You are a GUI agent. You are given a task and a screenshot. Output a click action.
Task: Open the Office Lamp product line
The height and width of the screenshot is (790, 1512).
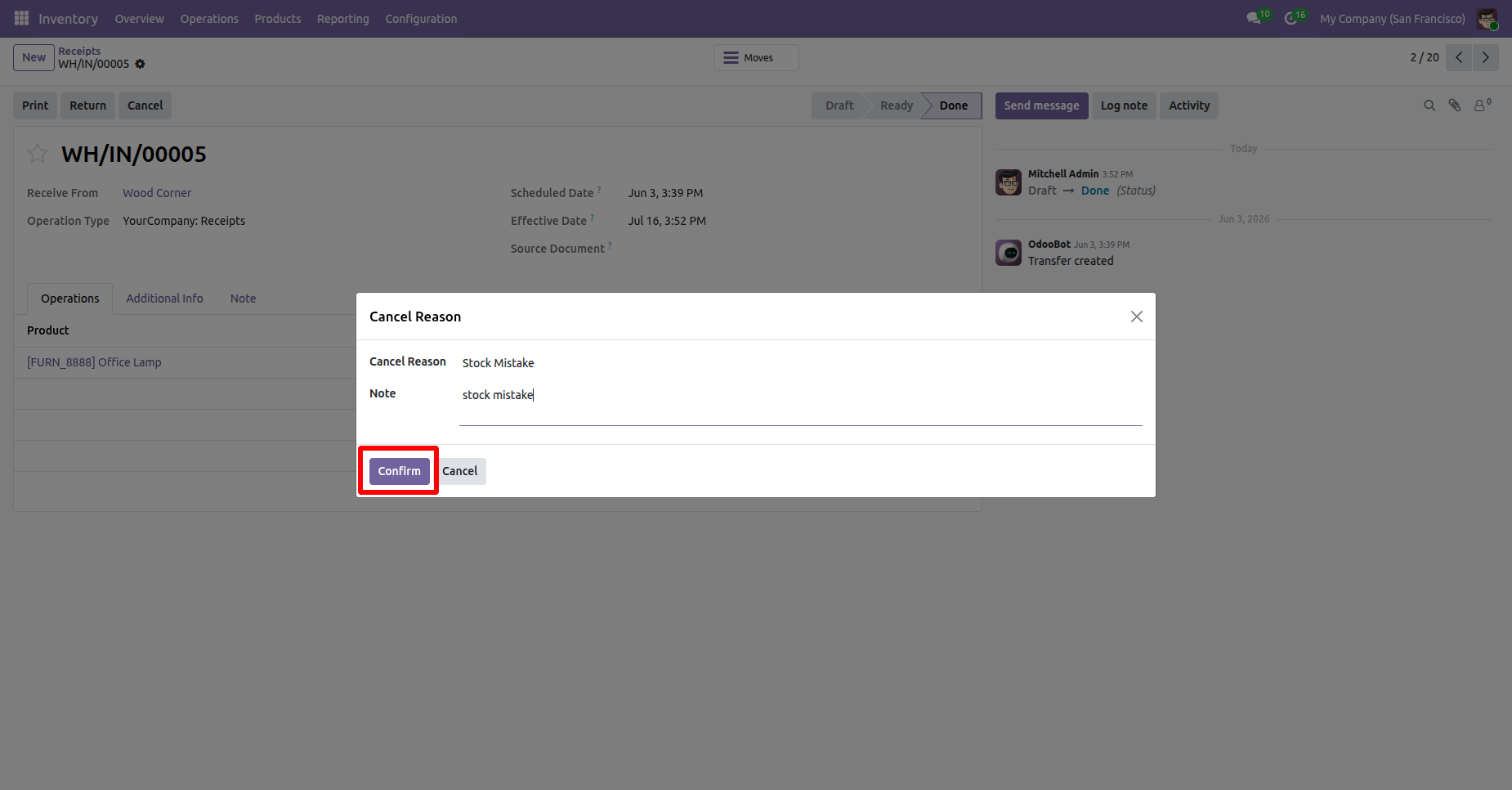tap(94, 362)
